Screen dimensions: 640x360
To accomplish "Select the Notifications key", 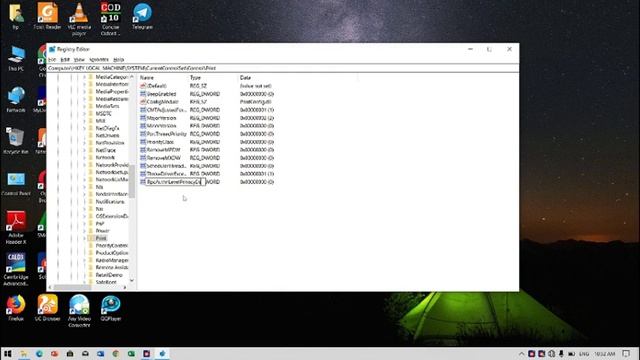I will (x=110, y=202).
